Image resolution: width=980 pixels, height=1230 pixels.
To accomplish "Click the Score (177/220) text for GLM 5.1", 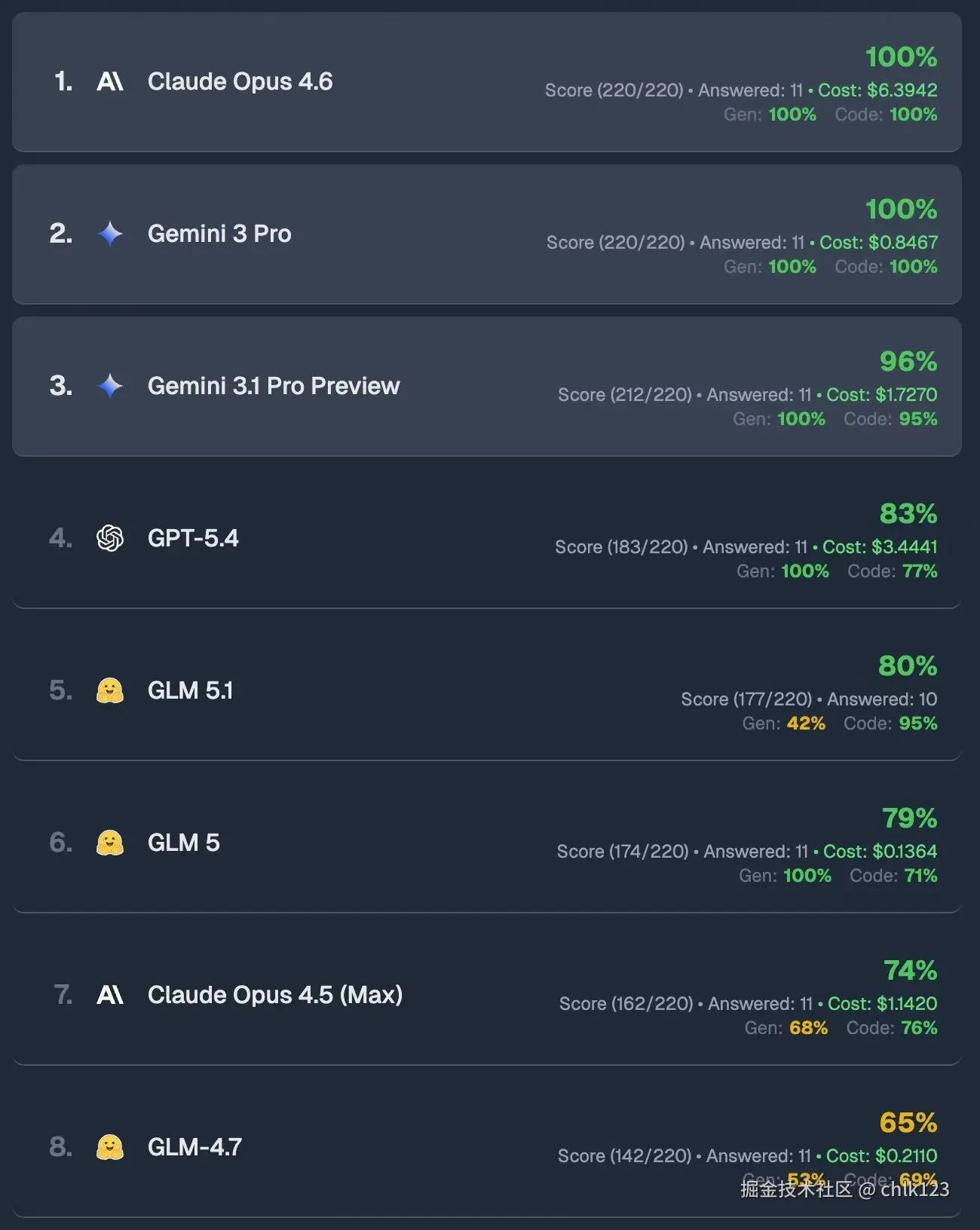I will coord(746,699).
